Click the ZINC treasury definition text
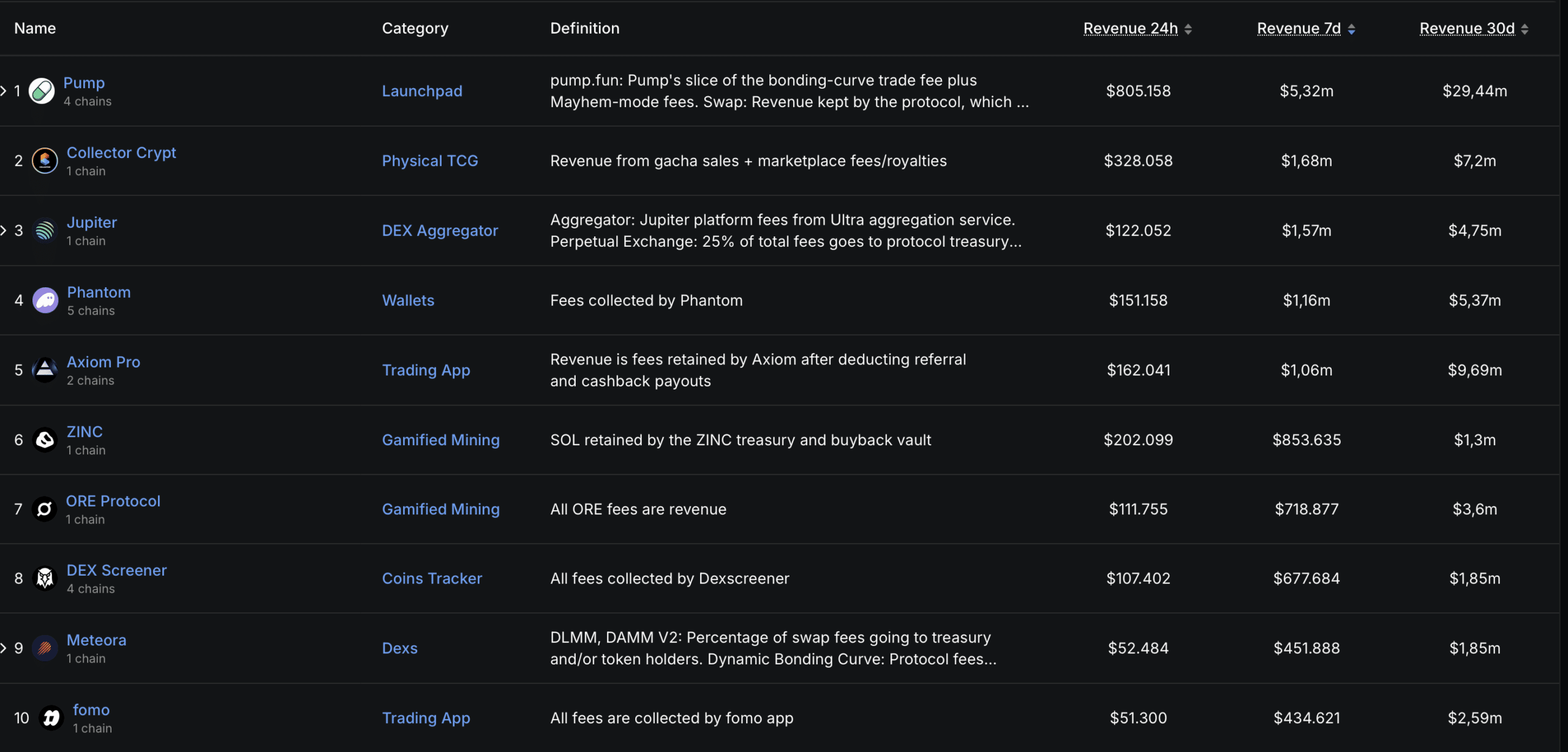 pos(741,440)
